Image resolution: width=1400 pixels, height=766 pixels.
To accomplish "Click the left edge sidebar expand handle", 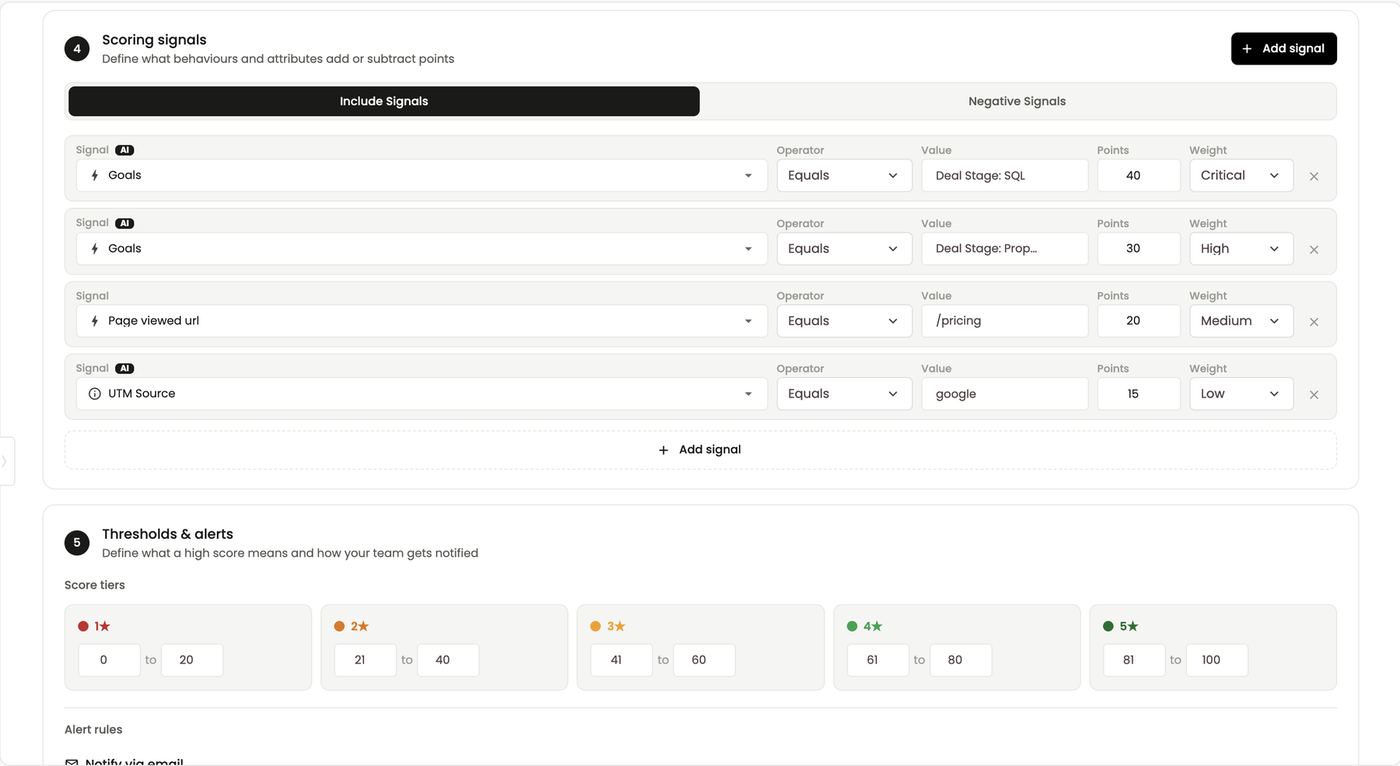I will point(5,461).
